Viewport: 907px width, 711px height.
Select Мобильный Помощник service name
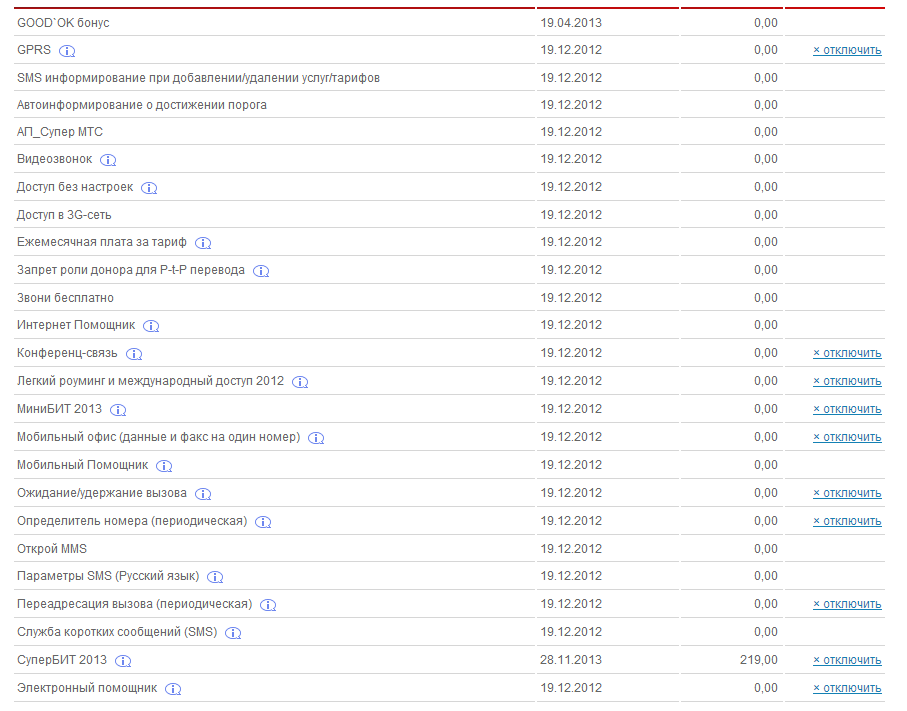click(x=82, y=465)
